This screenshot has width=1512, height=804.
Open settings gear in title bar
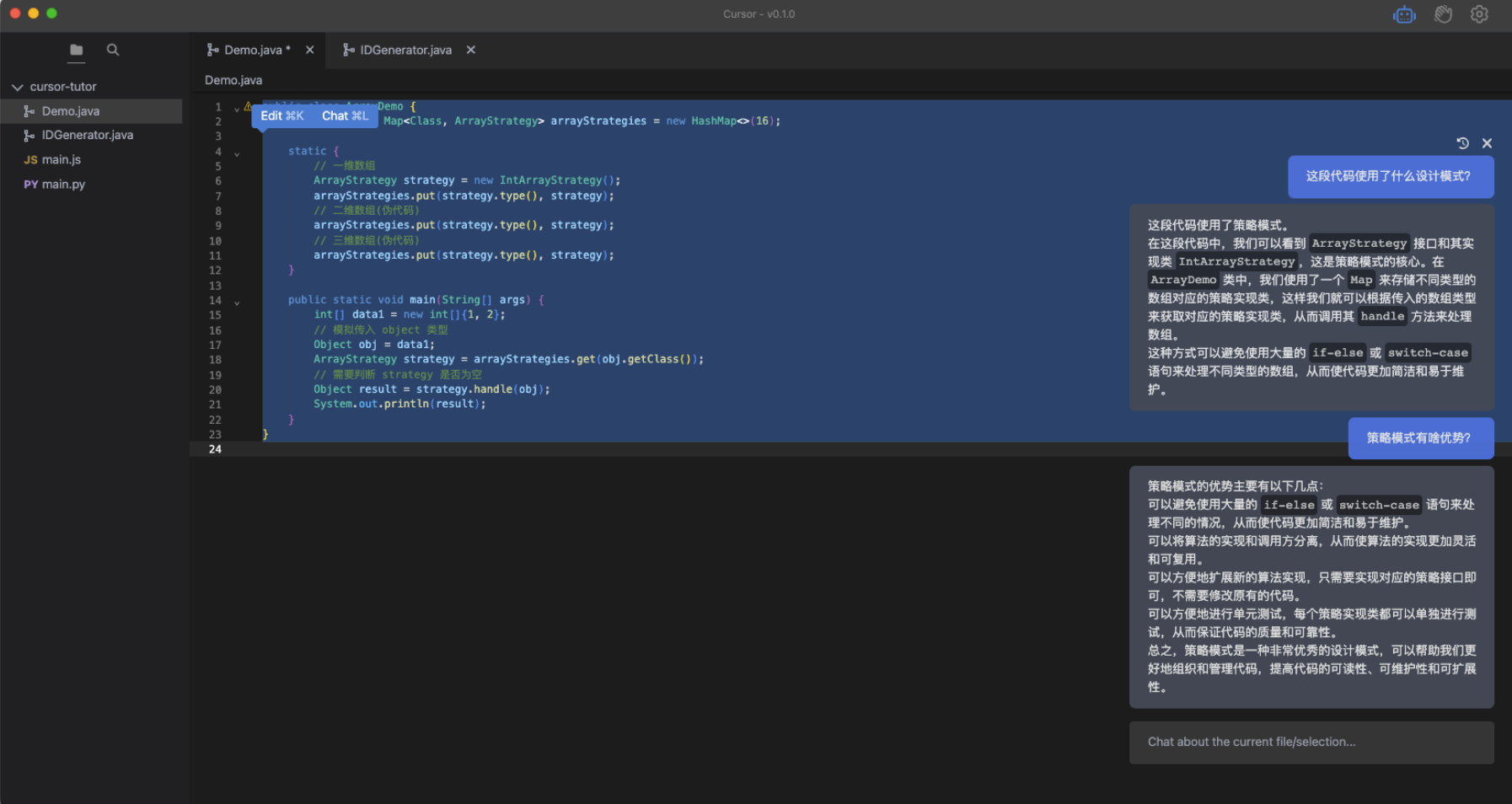click(1479, 14)
